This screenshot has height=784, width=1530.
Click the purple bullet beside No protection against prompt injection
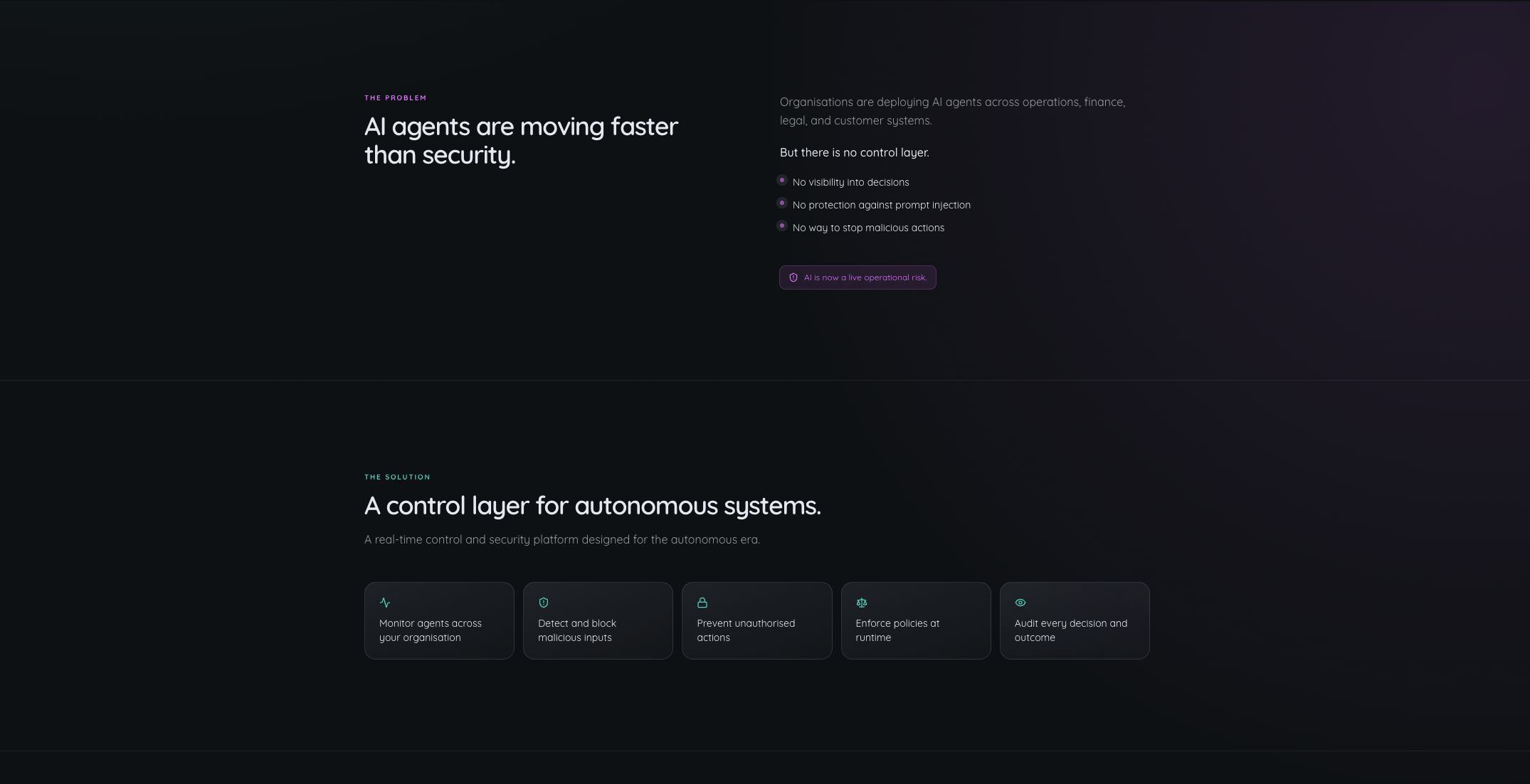point(782,203)
